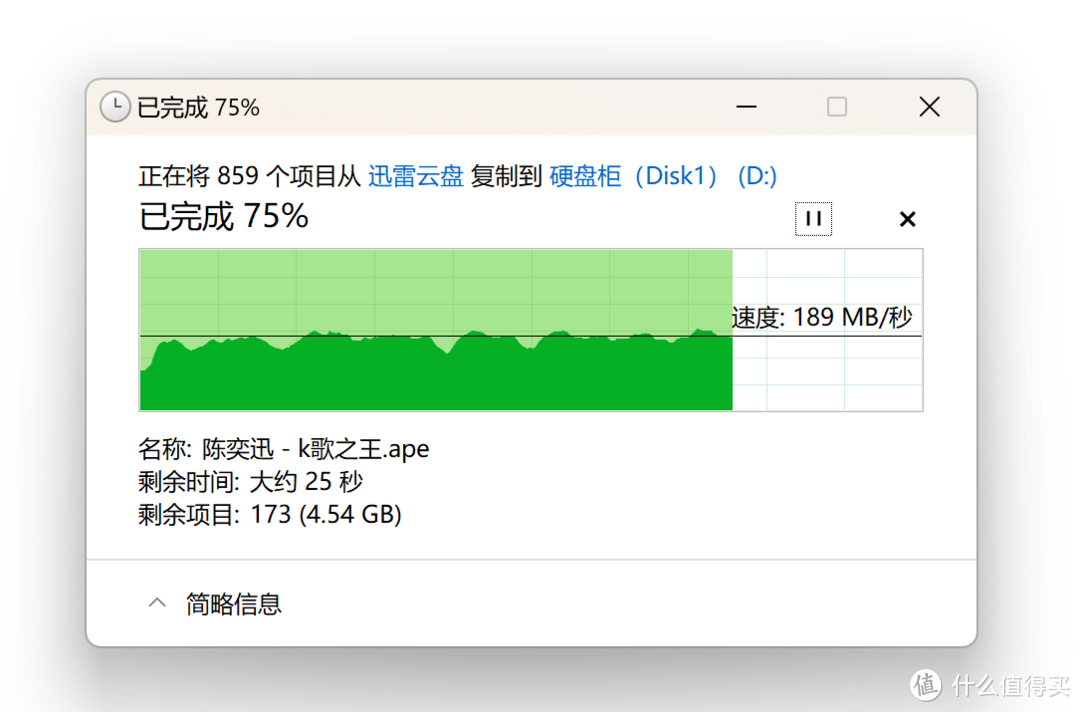Click the remaining items 173 (4.54 GB) text
Screen dimensions: 1080x712
pos(320,515)
